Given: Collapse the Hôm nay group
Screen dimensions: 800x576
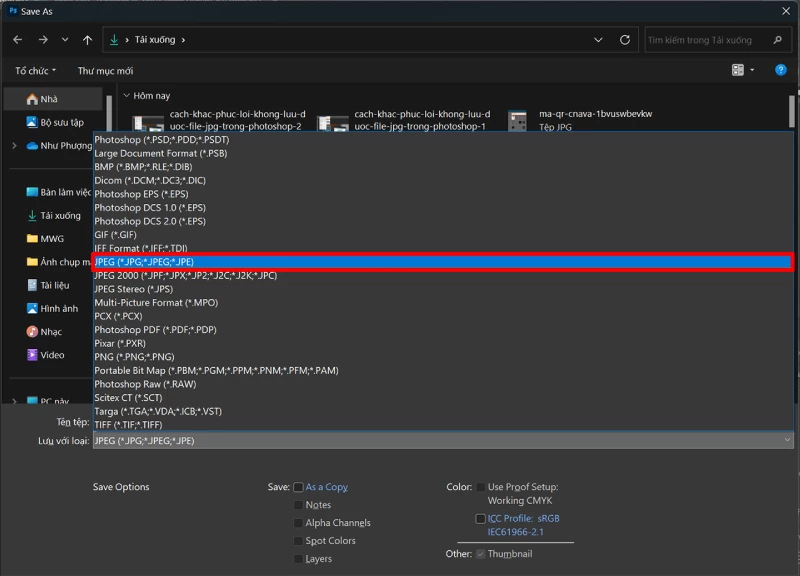Looking at the screenshot, I should (127, 95).
